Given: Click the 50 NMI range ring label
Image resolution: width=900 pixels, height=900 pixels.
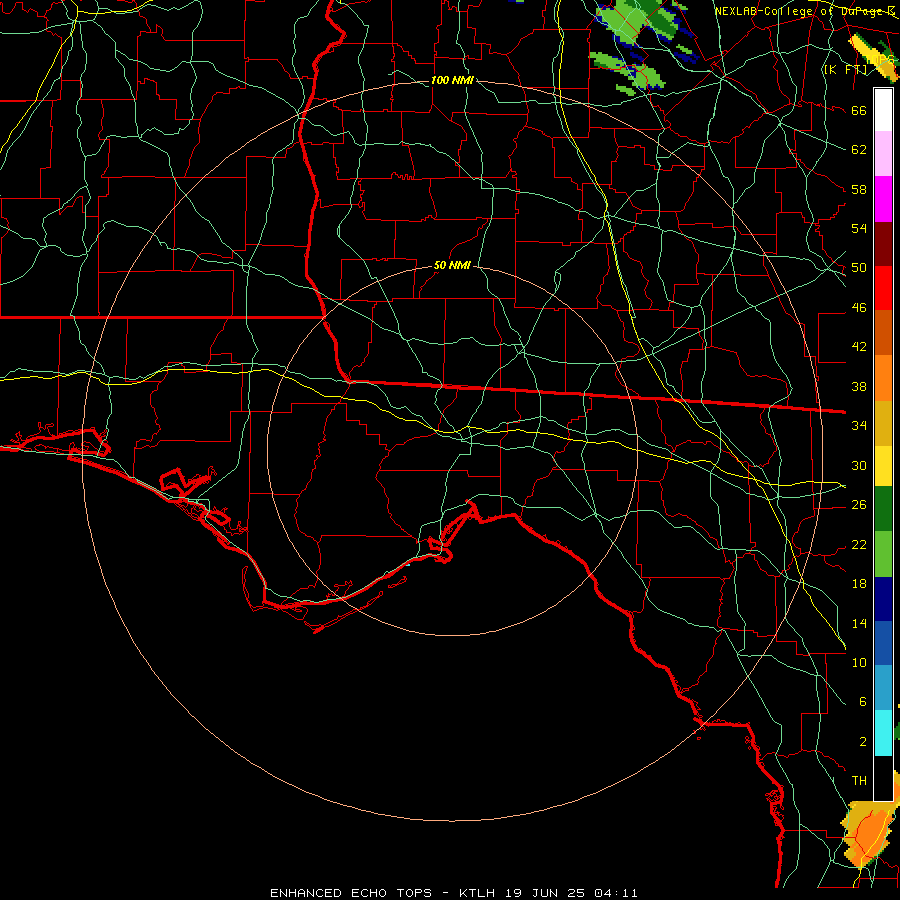Looking at the screenshot, I should (452, 265).
